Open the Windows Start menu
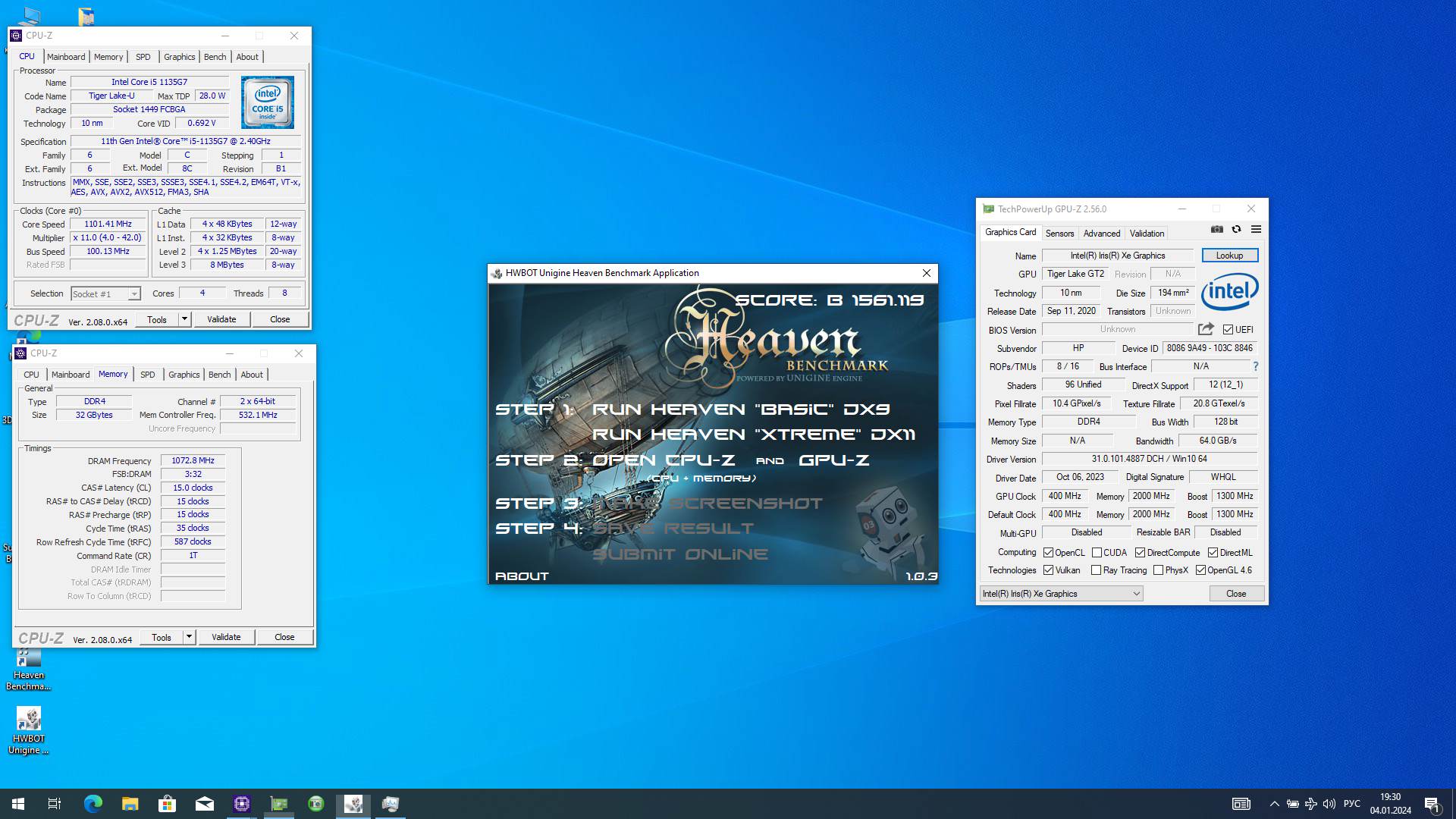 18,804
